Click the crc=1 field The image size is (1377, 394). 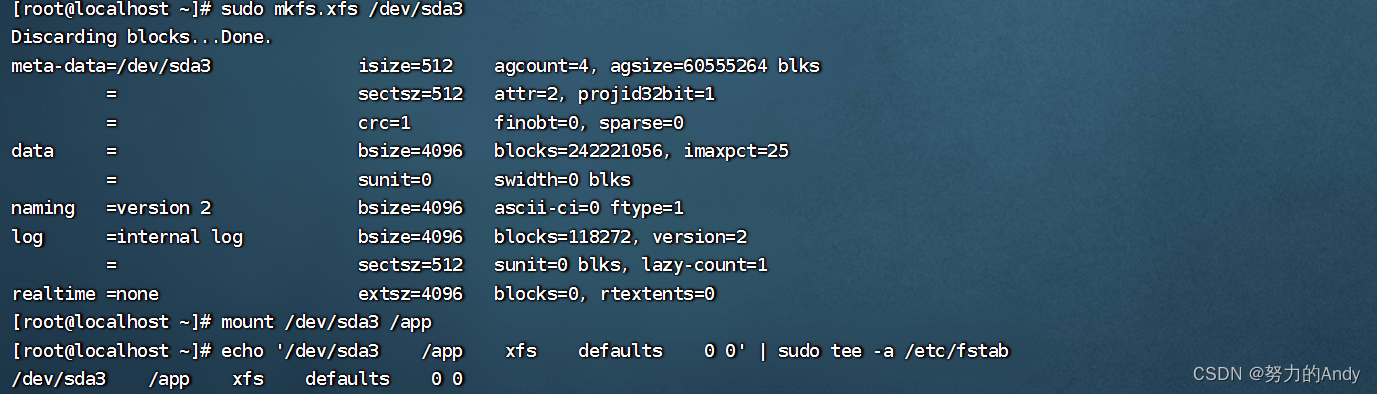(x=384, y=124)
